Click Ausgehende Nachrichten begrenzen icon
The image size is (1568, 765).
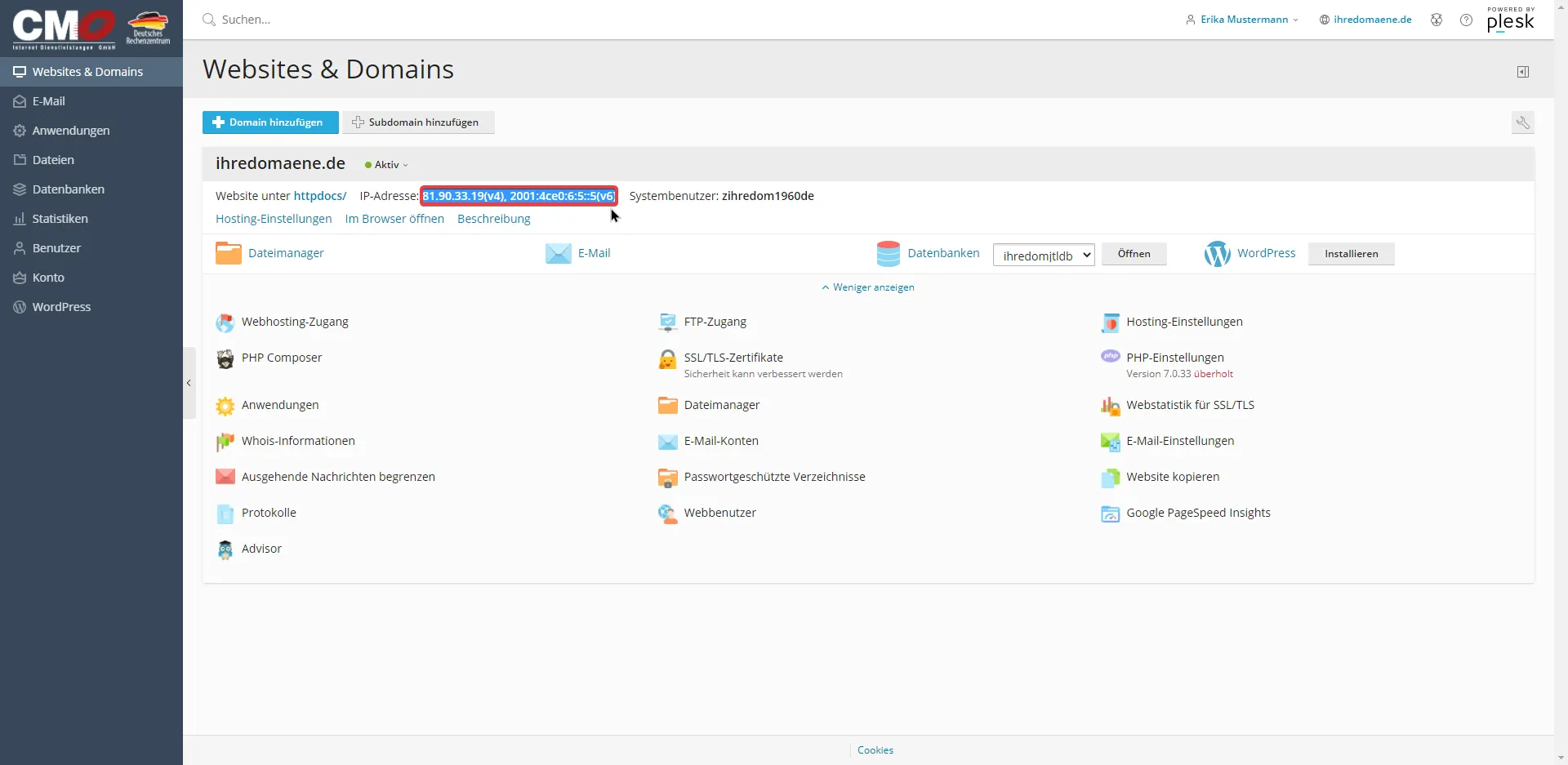tap(225, 477)
